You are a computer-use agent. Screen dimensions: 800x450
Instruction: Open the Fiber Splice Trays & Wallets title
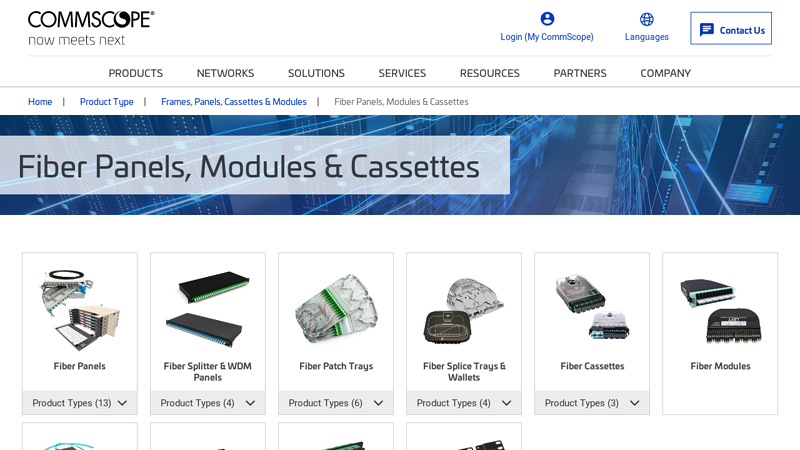464,371
